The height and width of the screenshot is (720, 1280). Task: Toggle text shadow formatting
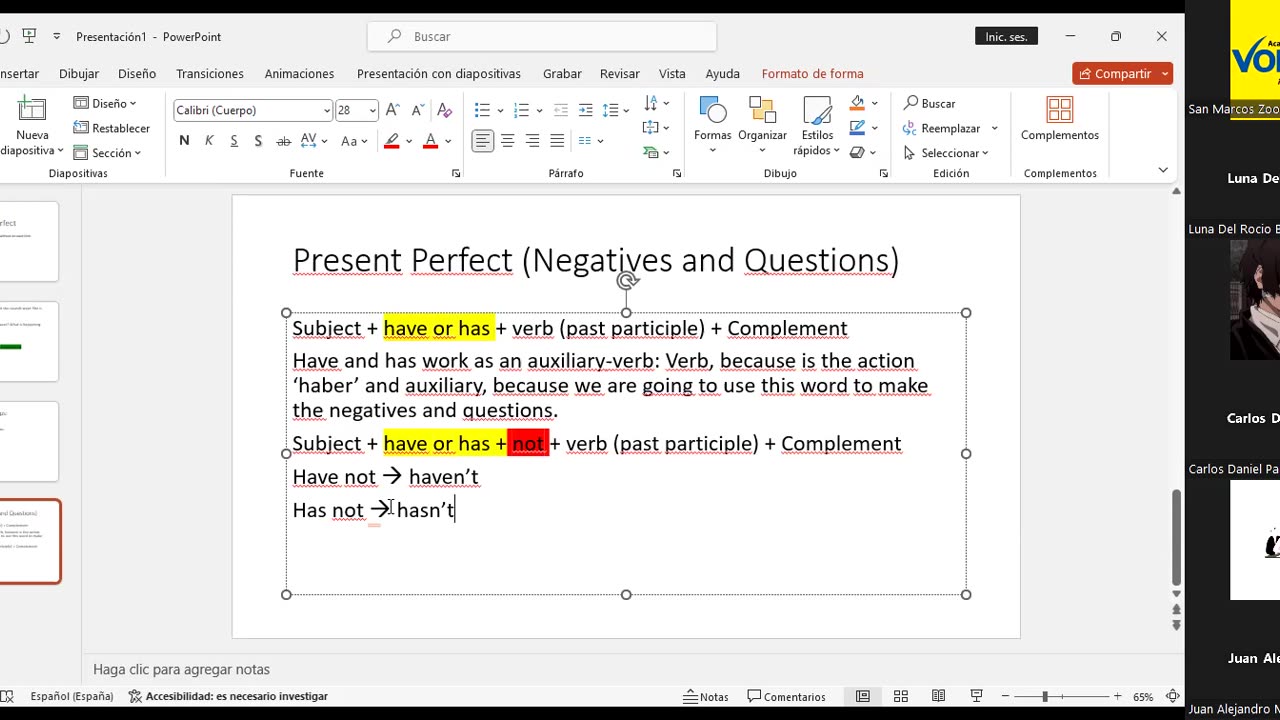click(x=259, y=141)
